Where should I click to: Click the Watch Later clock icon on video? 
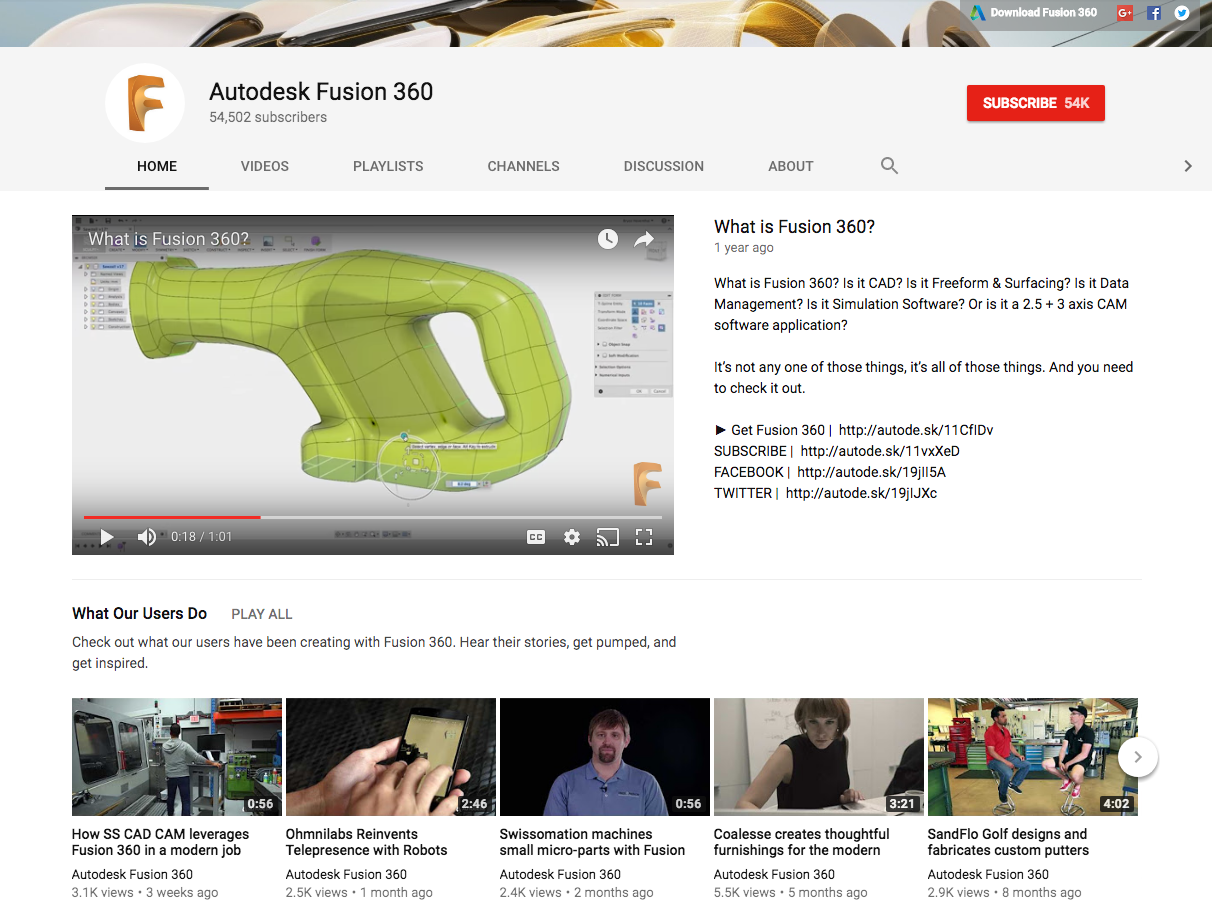coord(608,239)
